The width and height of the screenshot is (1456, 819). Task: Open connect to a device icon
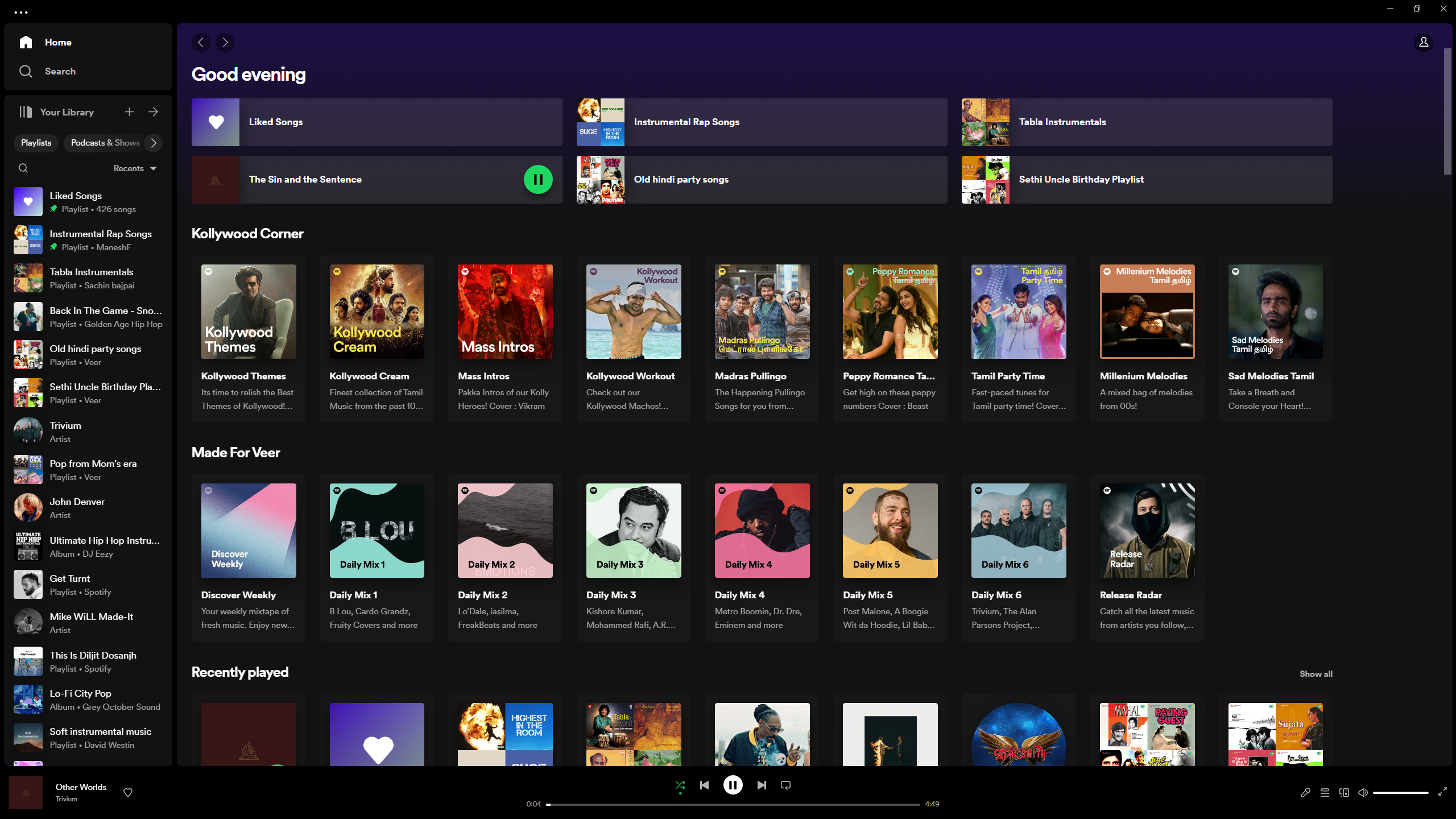(x=1344, y=792)
